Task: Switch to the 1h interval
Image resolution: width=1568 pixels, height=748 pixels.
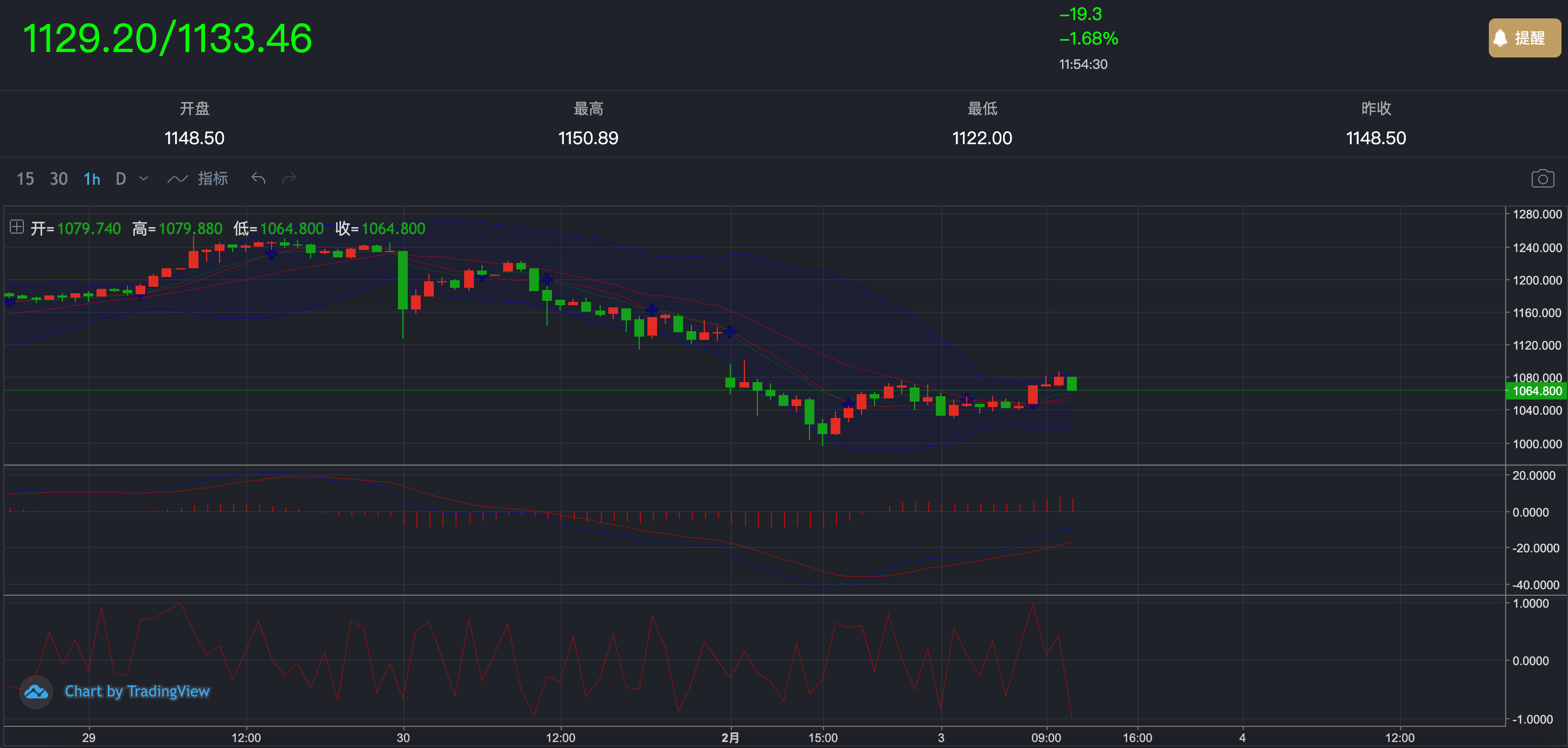Action: coord(92,179)
